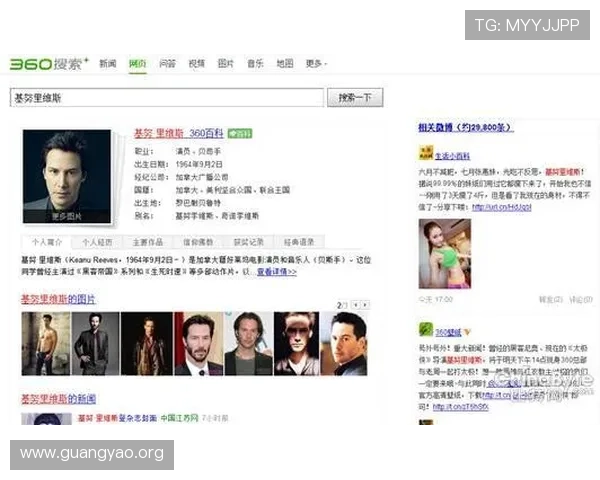Open the long-haired man in grey shirt thumbnail
600x480 pixels.
pyautogui.click(x=248, y=343)
